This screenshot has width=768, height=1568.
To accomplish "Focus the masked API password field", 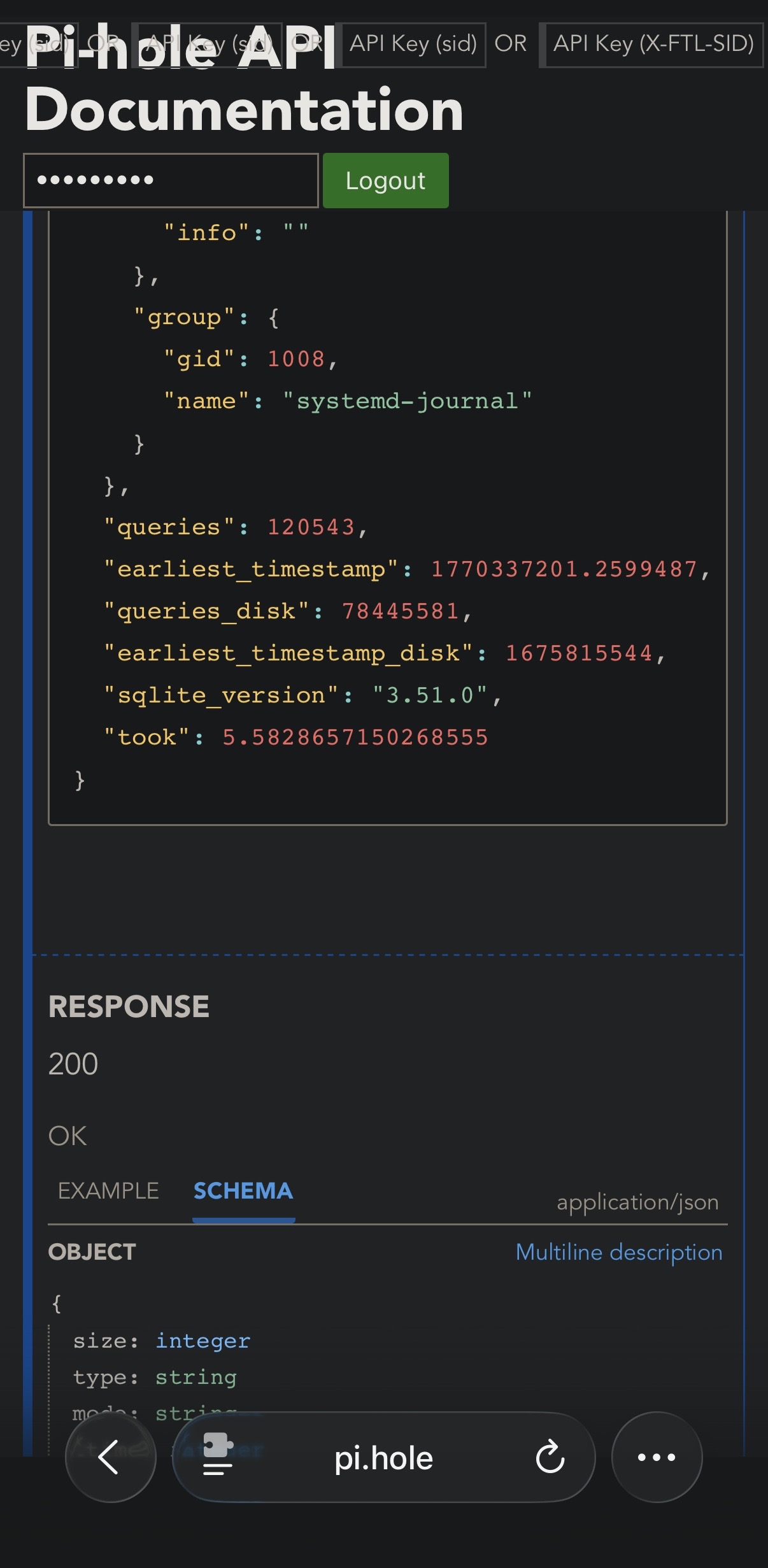I will coord(171,181).
